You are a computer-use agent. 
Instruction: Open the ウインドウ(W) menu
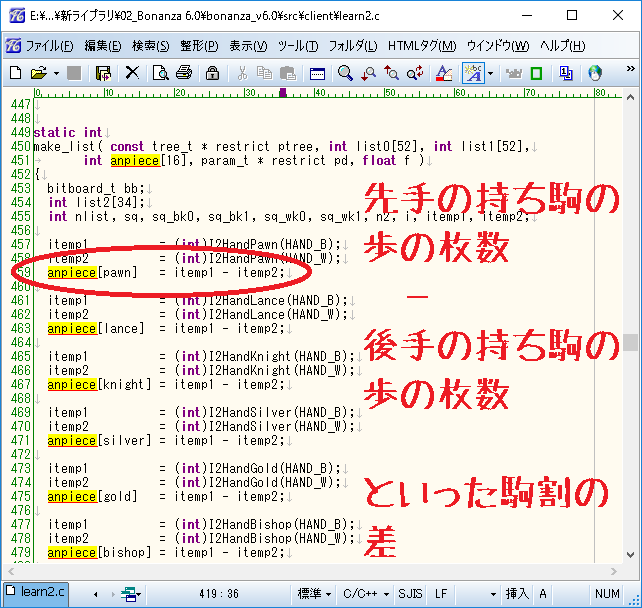(498, 46)
